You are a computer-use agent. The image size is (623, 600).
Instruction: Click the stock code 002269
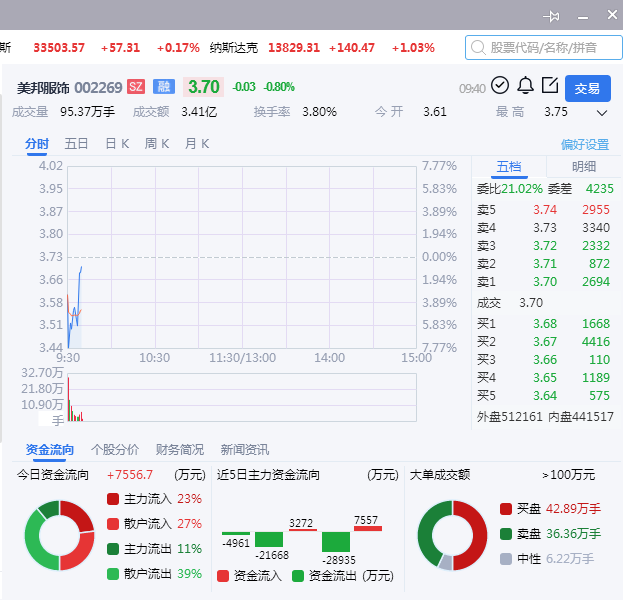click(x=98, y=87)
